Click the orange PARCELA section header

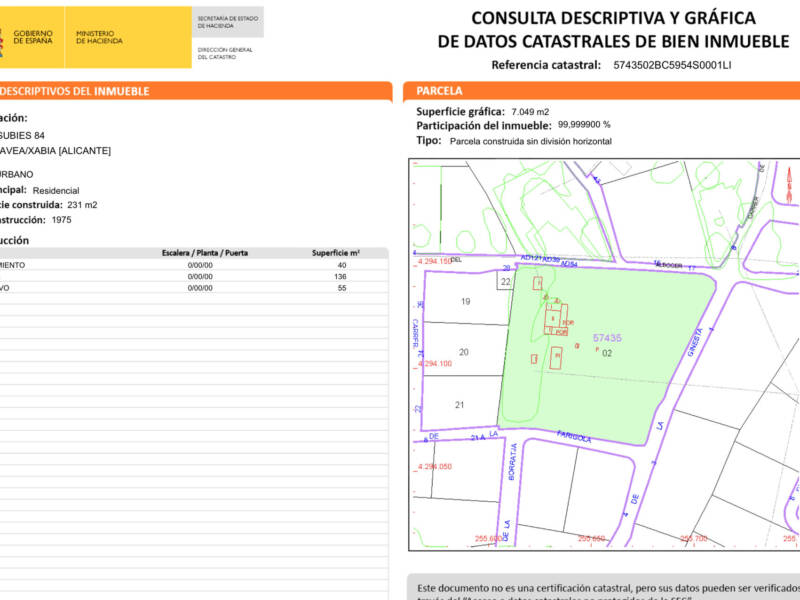tap(602, 91)
